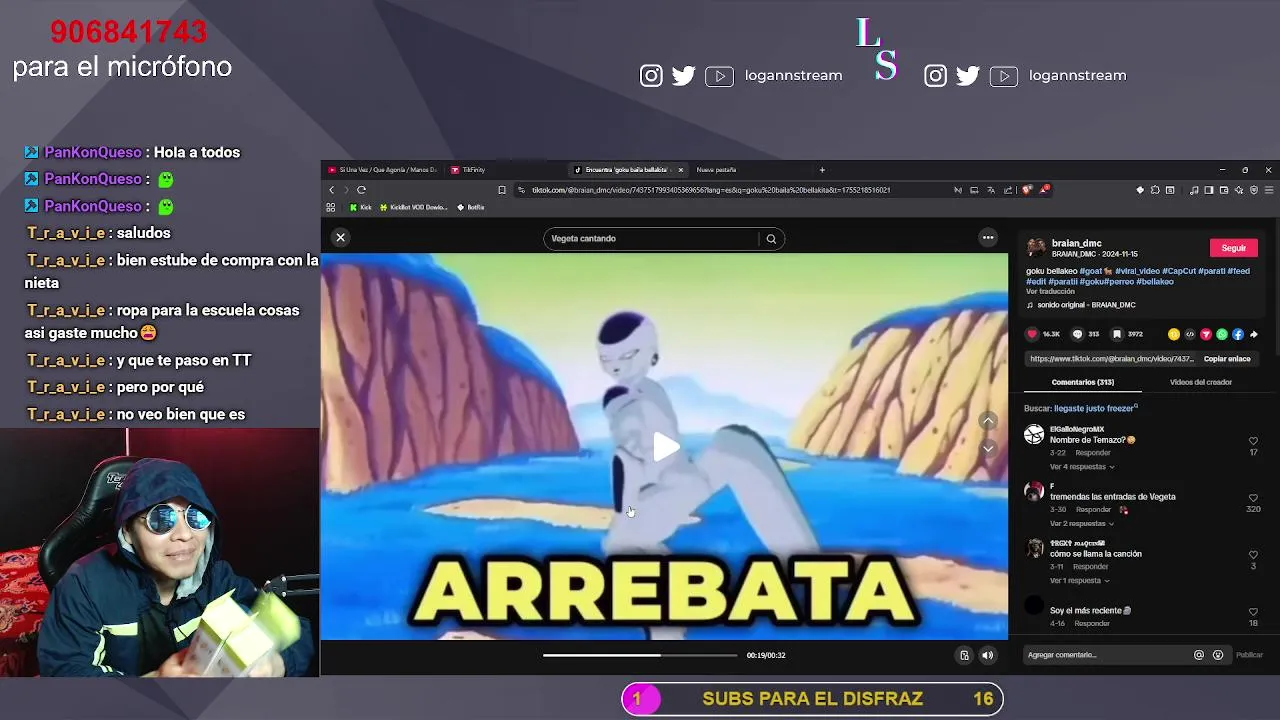The image size is (1280, 720).
Task: Open the ElGalloNegroMX commenter avatar
Action: pos(1034,435)
